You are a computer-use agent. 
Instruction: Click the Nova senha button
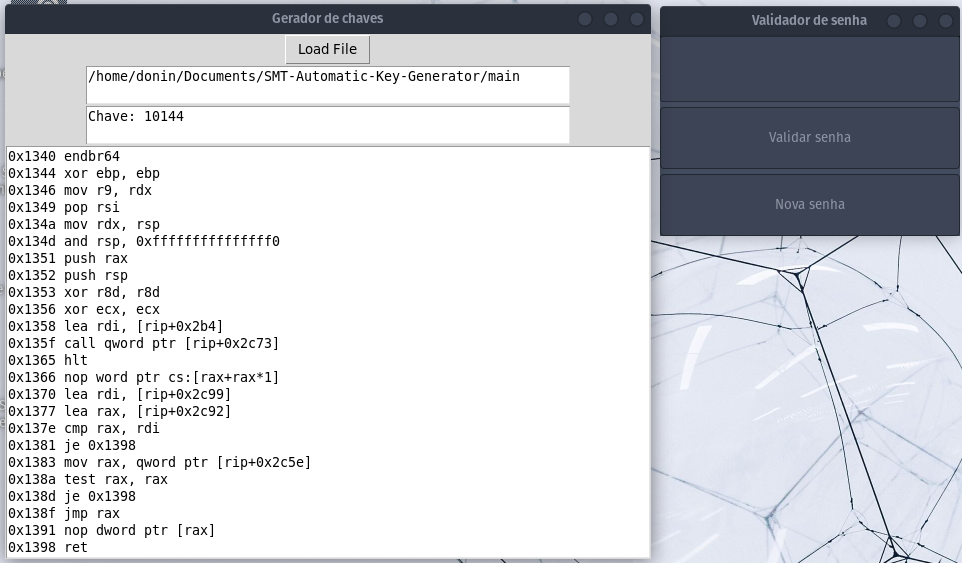coord(809,204)
